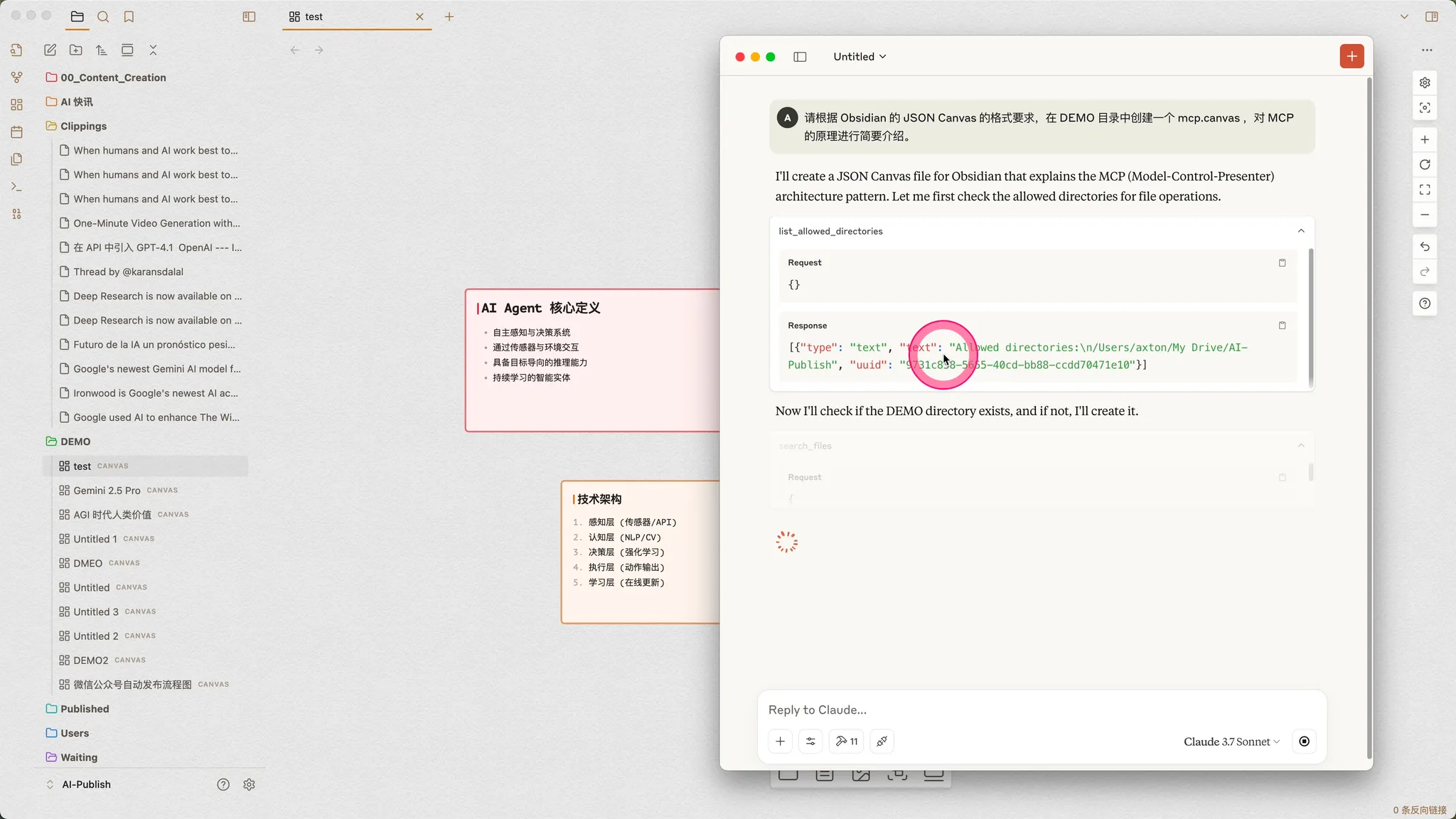1456x819 pixels.
Task: Copy the Response JSON with clipboard icon
Action: tap(1282, 326)
